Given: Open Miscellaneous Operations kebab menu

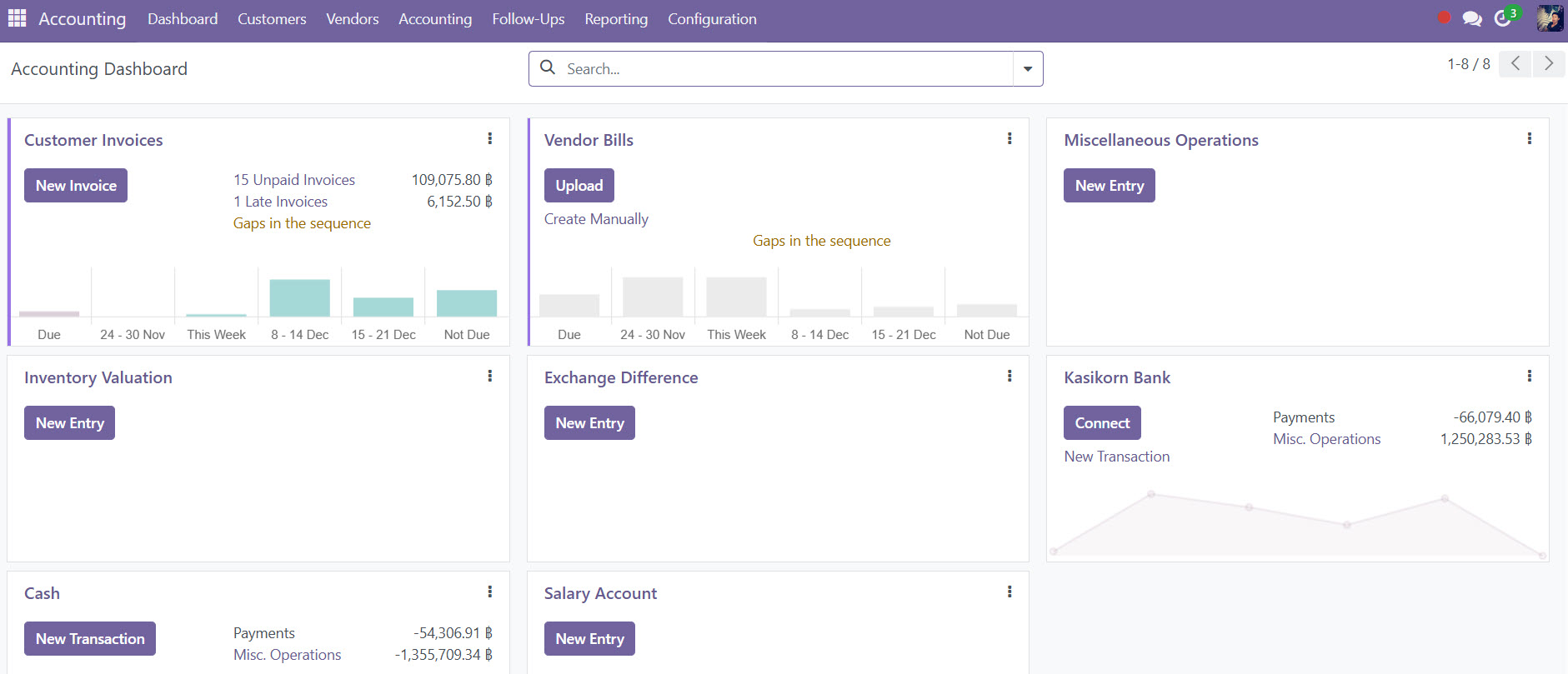Looking at the screenshot, I should point(1529,138).
